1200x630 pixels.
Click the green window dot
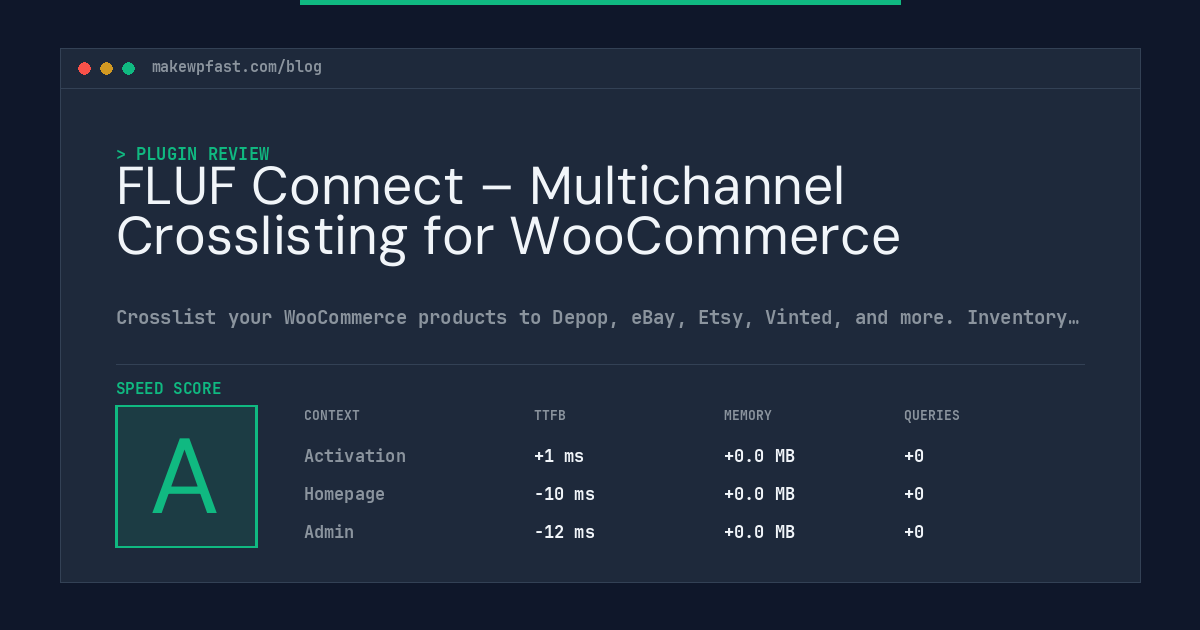(129, 68)
